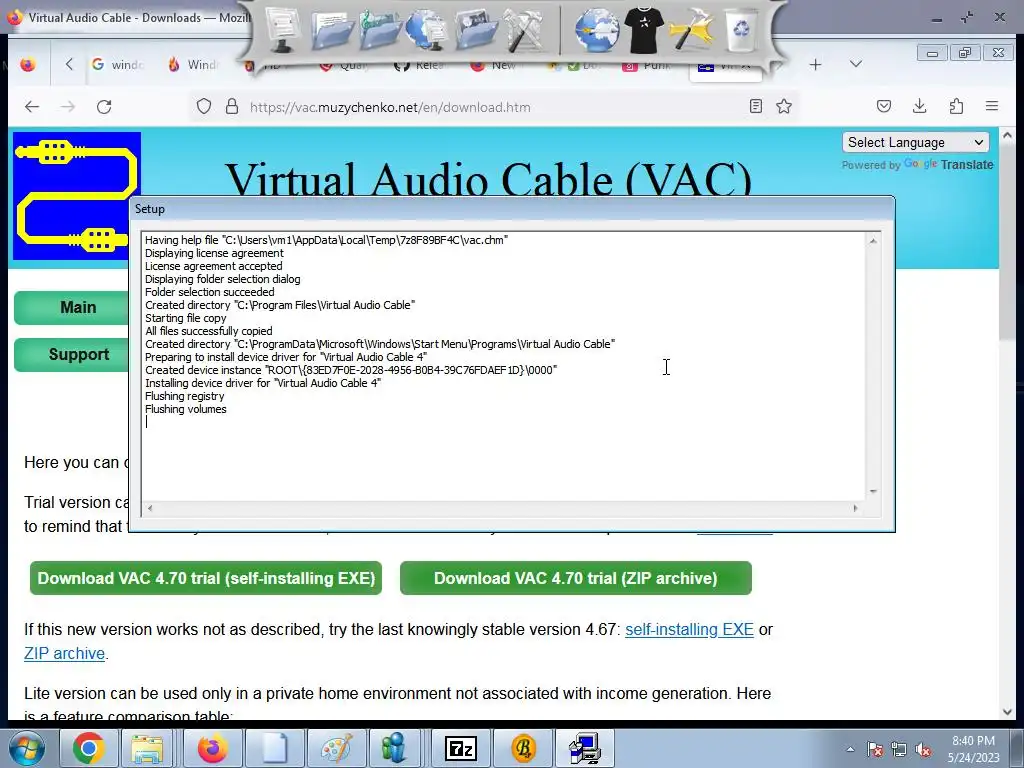Screen dimensions: 1024x768
Task: Click the Setup dialog title bar
Action: (511, 209)
